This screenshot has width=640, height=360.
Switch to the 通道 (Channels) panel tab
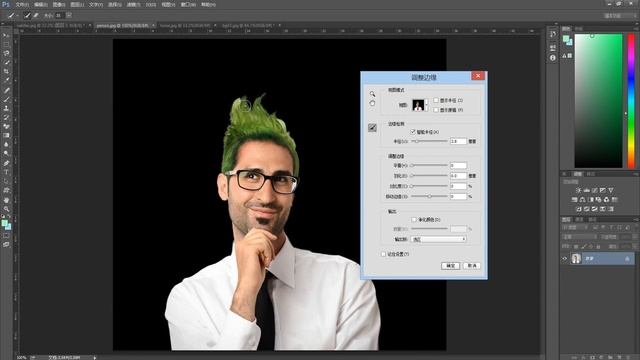click(580, 220)
